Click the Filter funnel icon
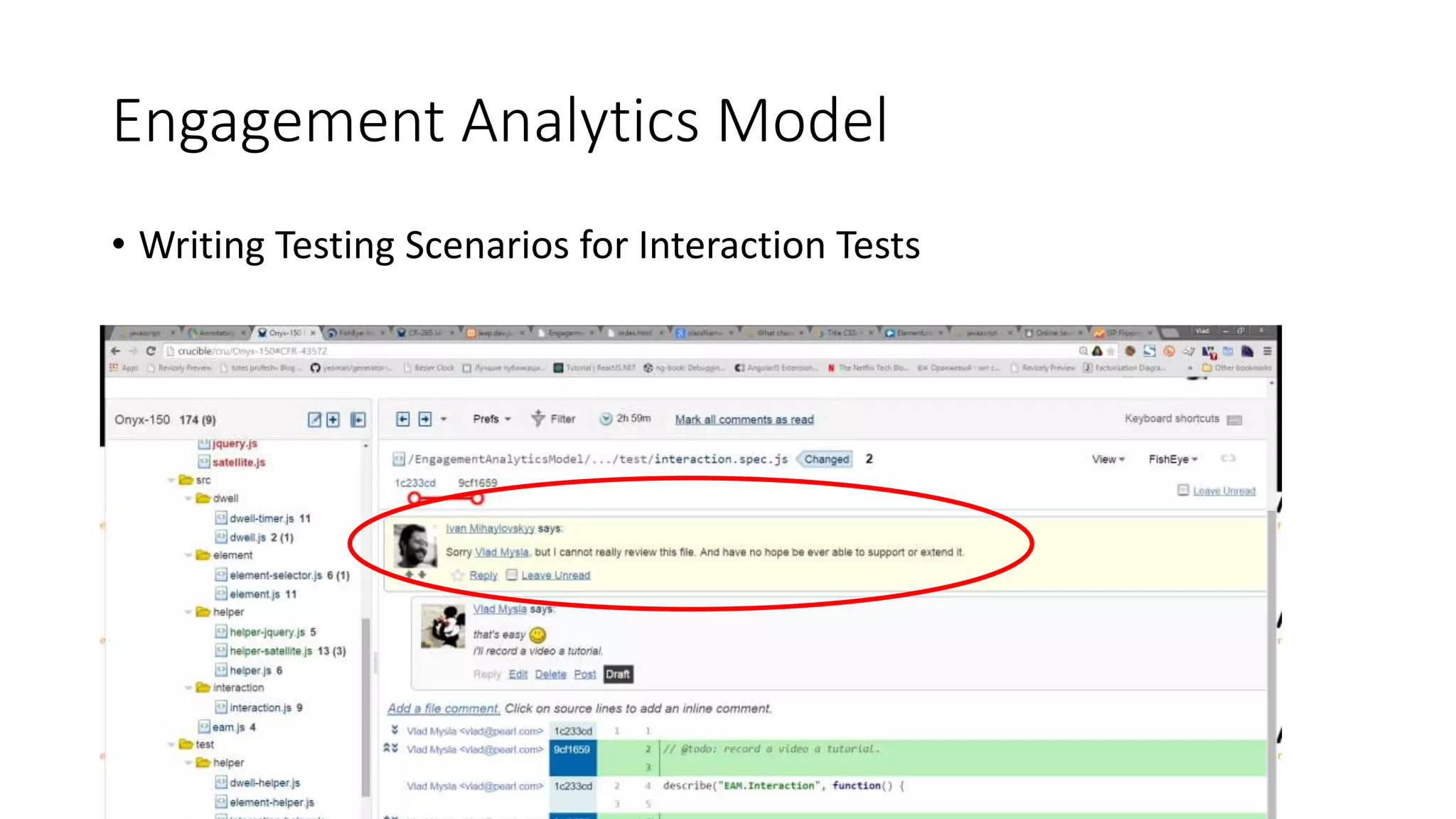This screenshot has width=1456, height=819. point(538,419)
